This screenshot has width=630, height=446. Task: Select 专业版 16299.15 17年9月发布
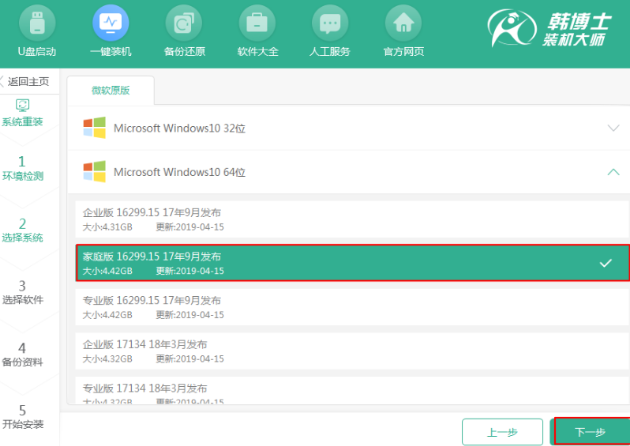(352, 307)
